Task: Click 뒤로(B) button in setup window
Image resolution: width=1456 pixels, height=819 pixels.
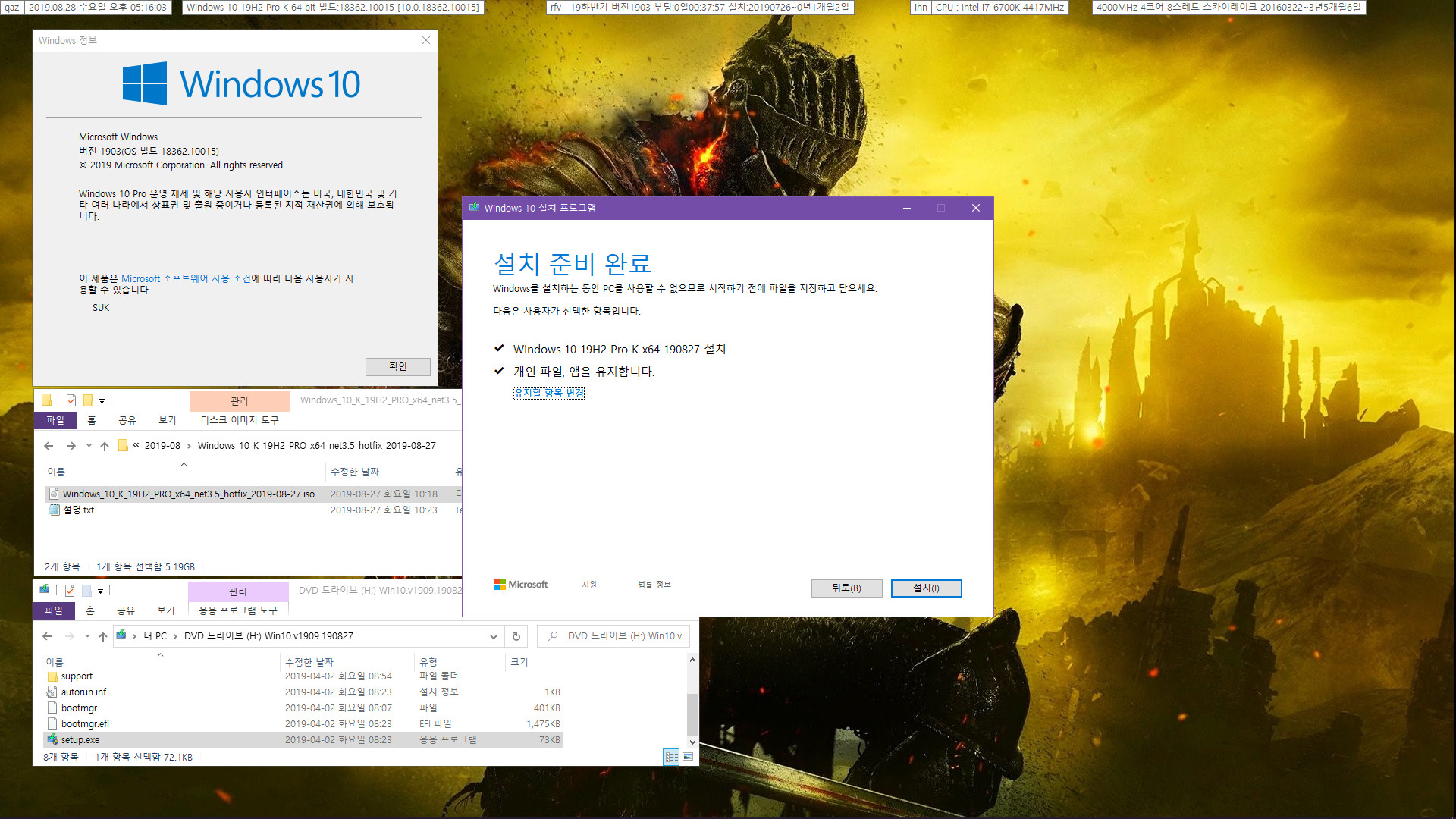Action: [x=846, y=588]
